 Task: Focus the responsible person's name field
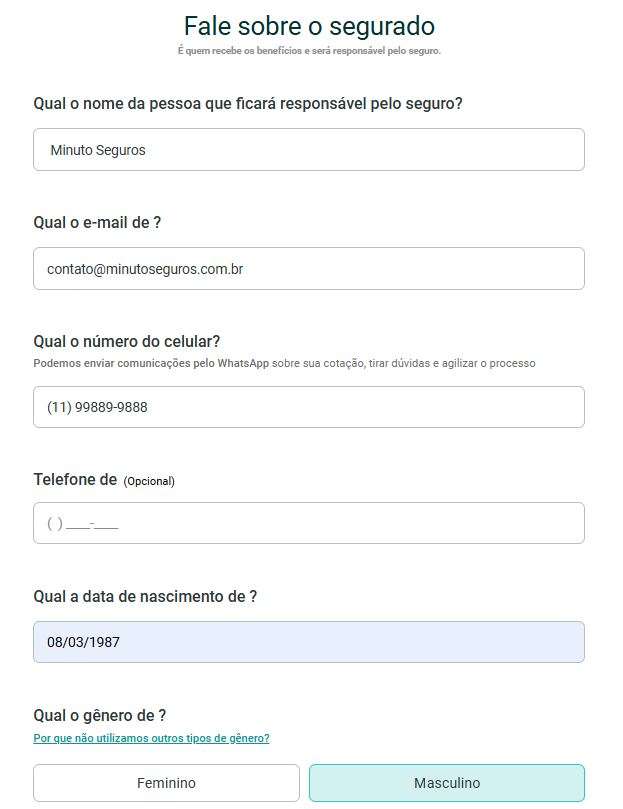point(309,150)
